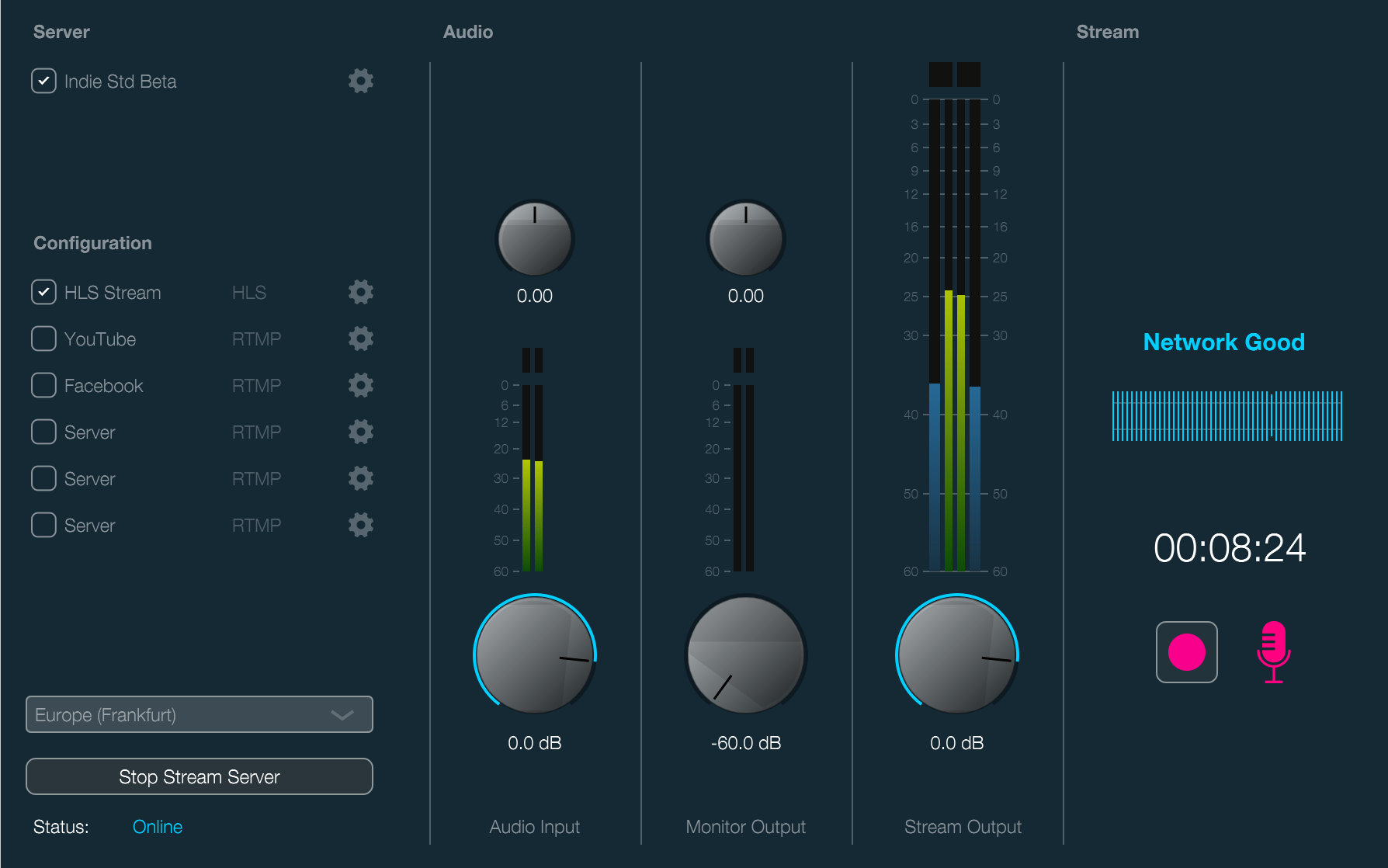The width and height of the screenshot is (1388, 868).
Task: Enable the third Server RTMP checkbox
Action: (43, 525)
